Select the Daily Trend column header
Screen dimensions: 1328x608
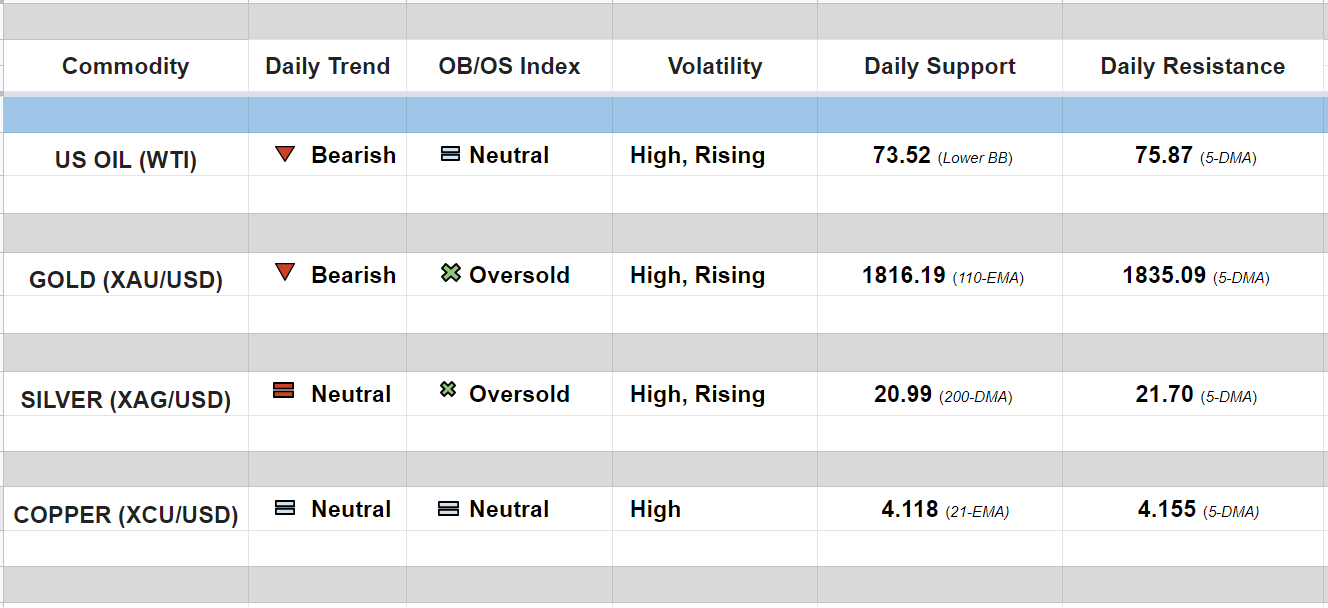[327, 66]
